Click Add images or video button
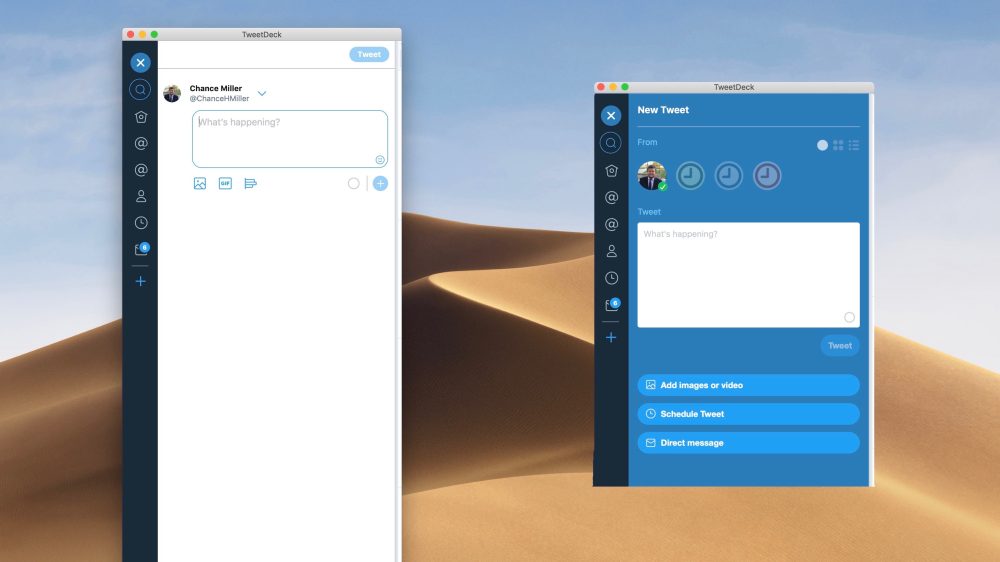1000x562 pixels. click(x=748, y=385)
